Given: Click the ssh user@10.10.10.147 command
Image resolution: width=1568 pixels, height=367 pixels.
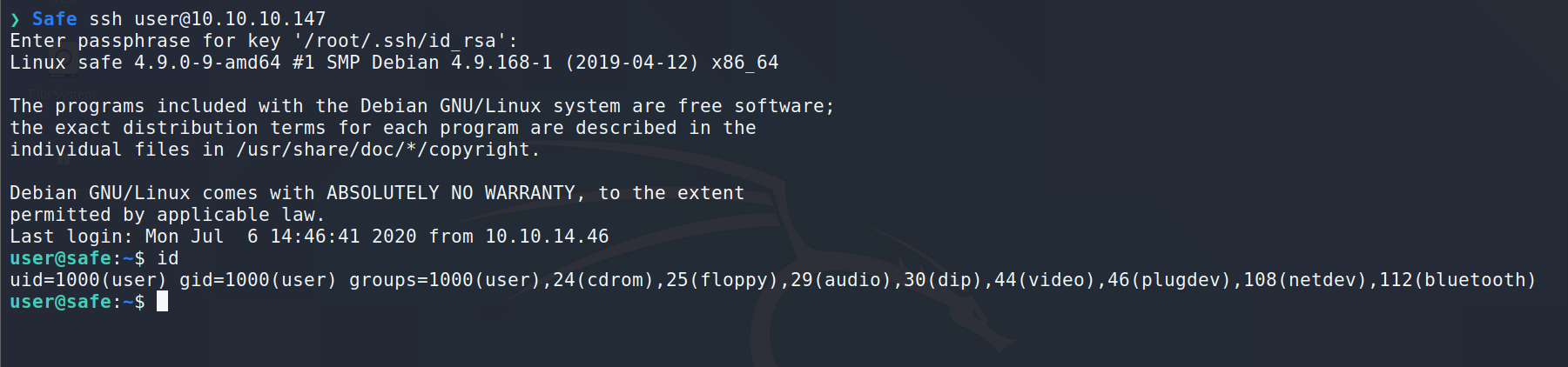Looking at the screenshot, I should (207, 19).
